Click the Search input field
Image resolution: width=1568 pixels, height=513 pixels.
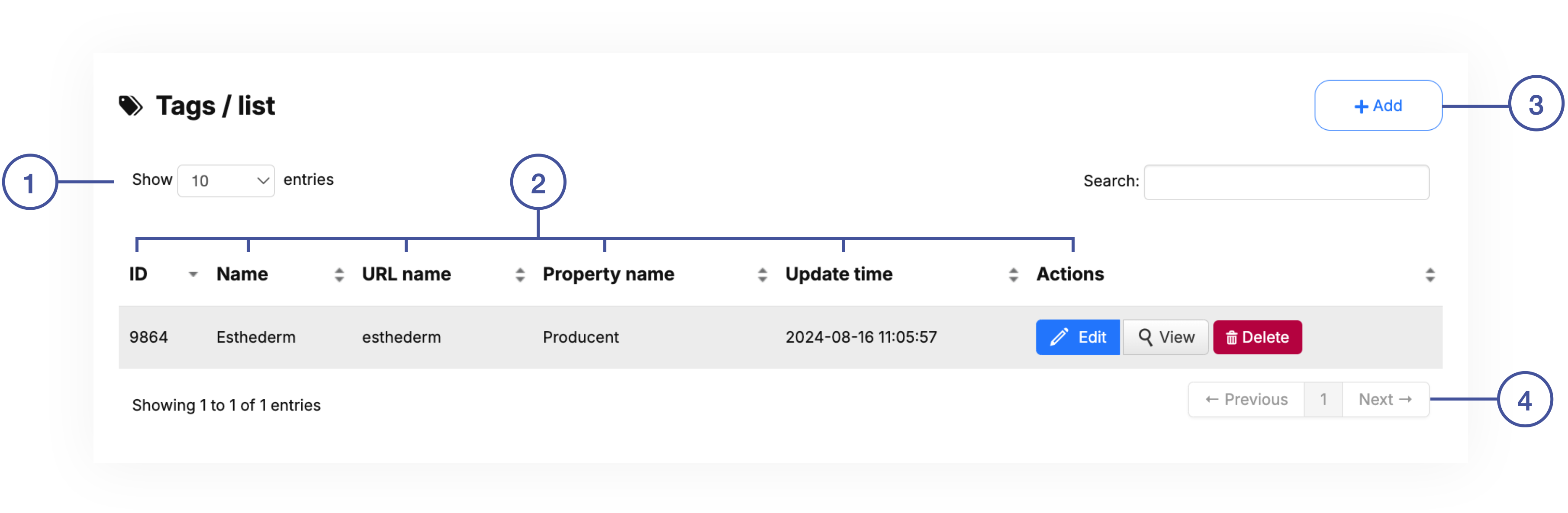[1285, 182]
